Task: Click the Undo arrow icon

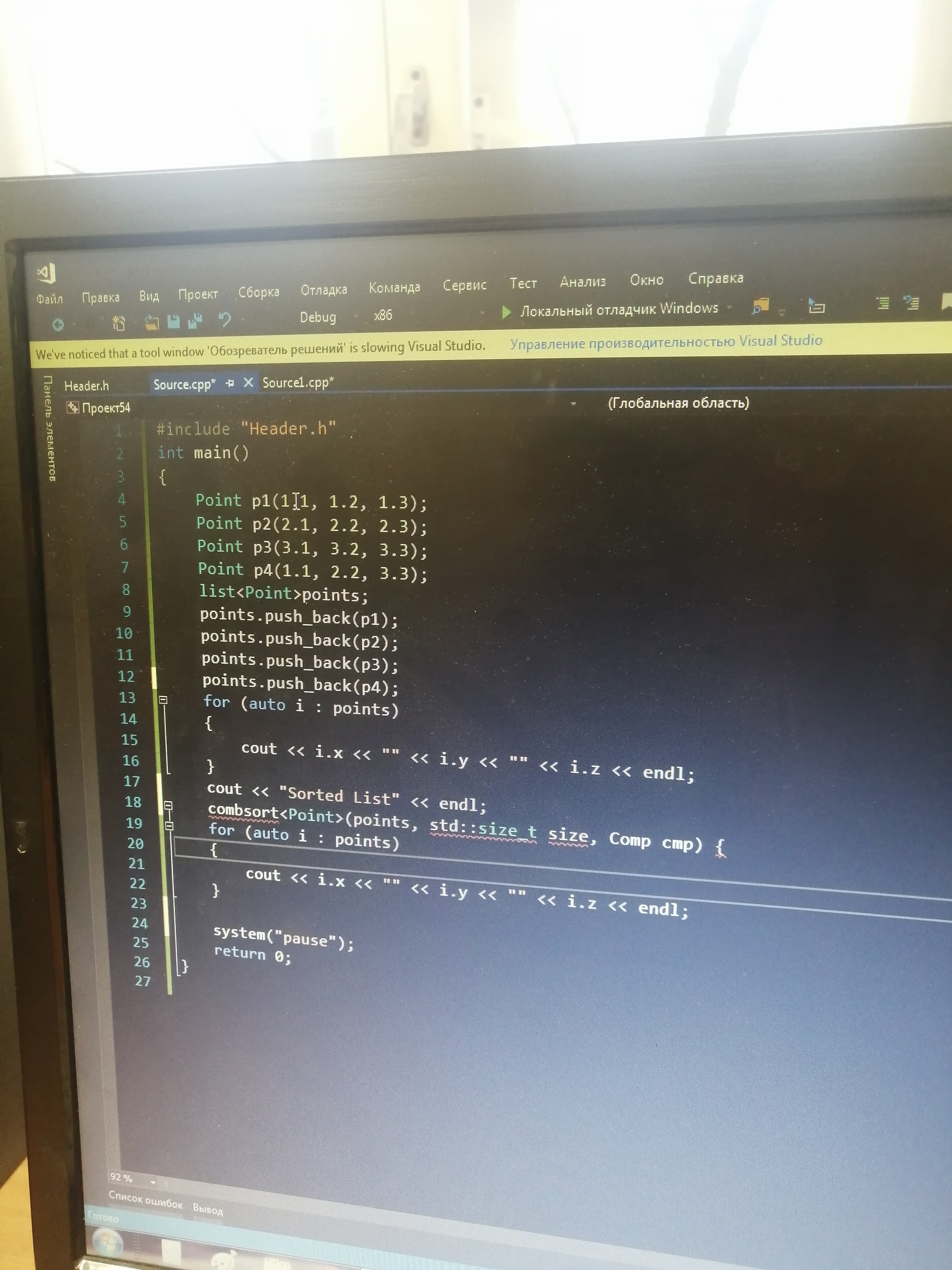Action: pos(225,319)
